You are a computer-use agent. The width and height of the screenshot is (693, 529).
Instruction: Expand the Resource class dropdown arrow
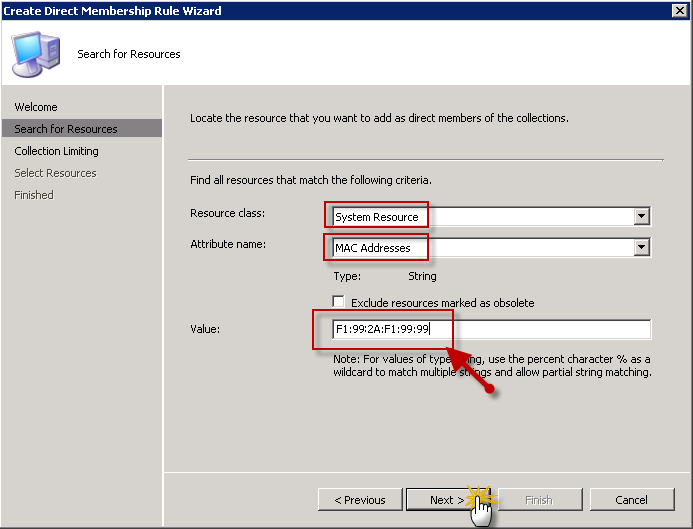tap(641, 217)
